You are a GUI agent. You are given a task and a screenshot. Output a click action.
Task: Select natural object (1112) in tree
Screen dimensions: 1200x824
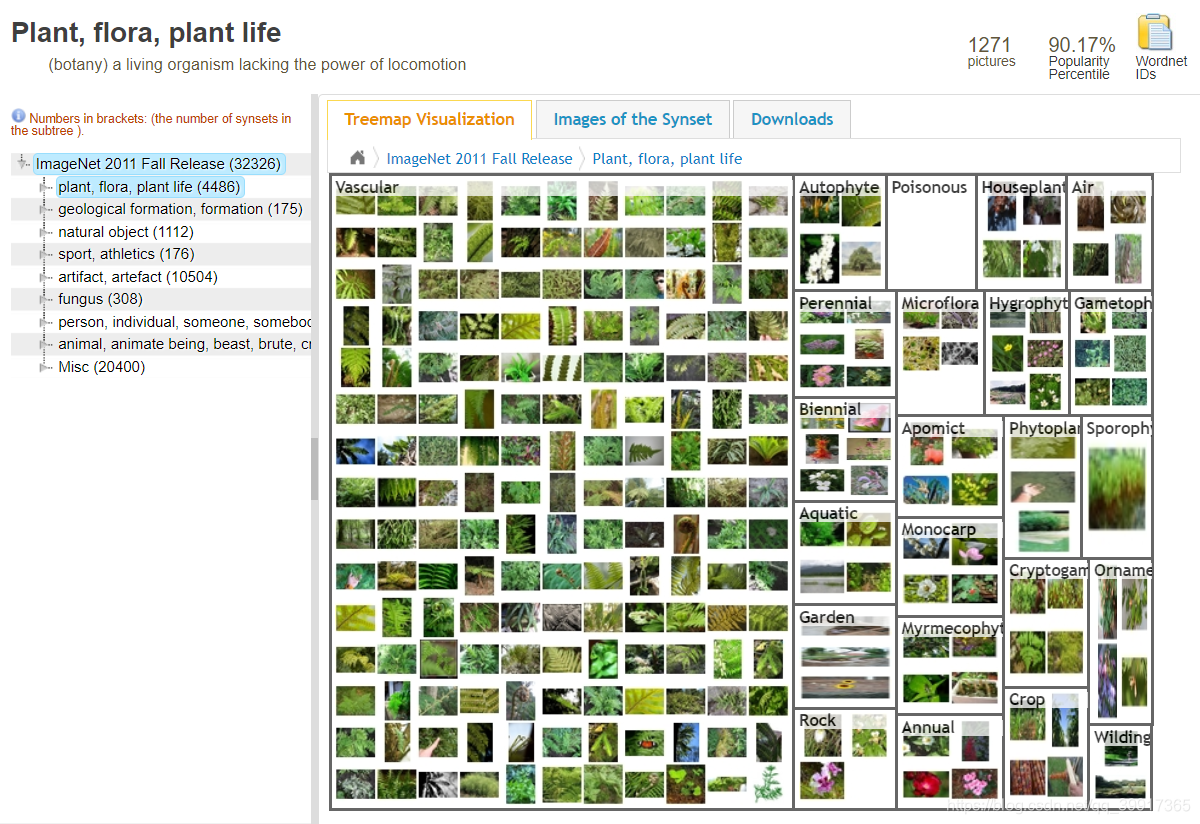pyautogui.click(x=126, y=232)
